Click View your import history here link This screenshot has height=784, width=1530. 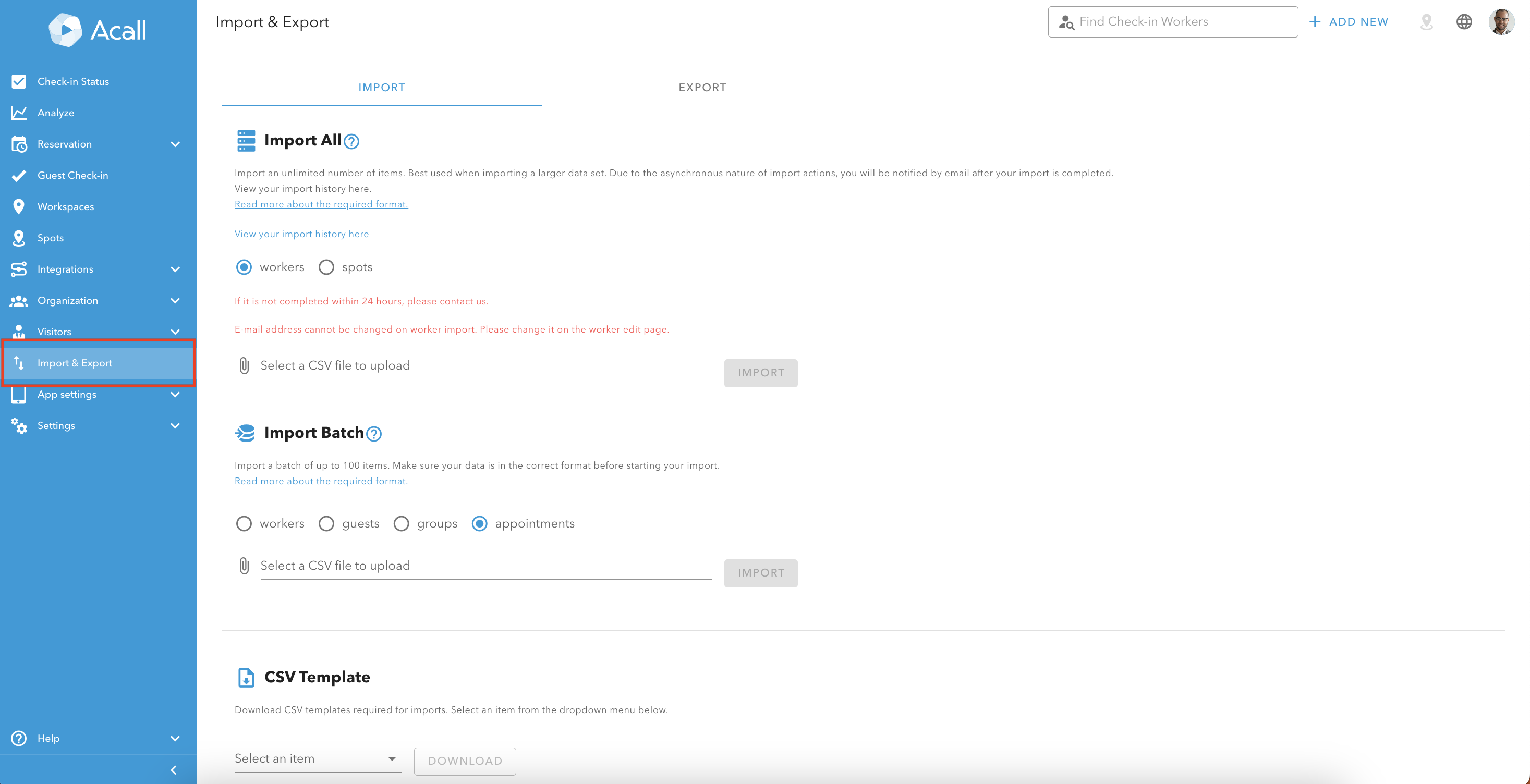coord(301,234)
